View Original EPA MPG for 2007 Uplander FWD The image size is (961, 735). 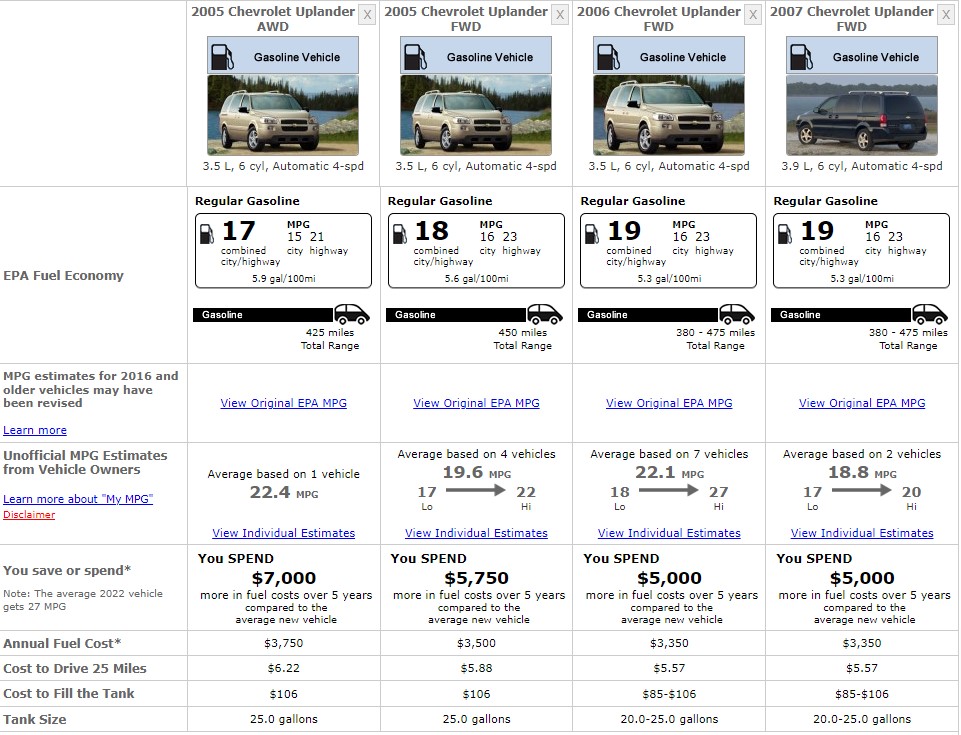(x=862, y=403)
